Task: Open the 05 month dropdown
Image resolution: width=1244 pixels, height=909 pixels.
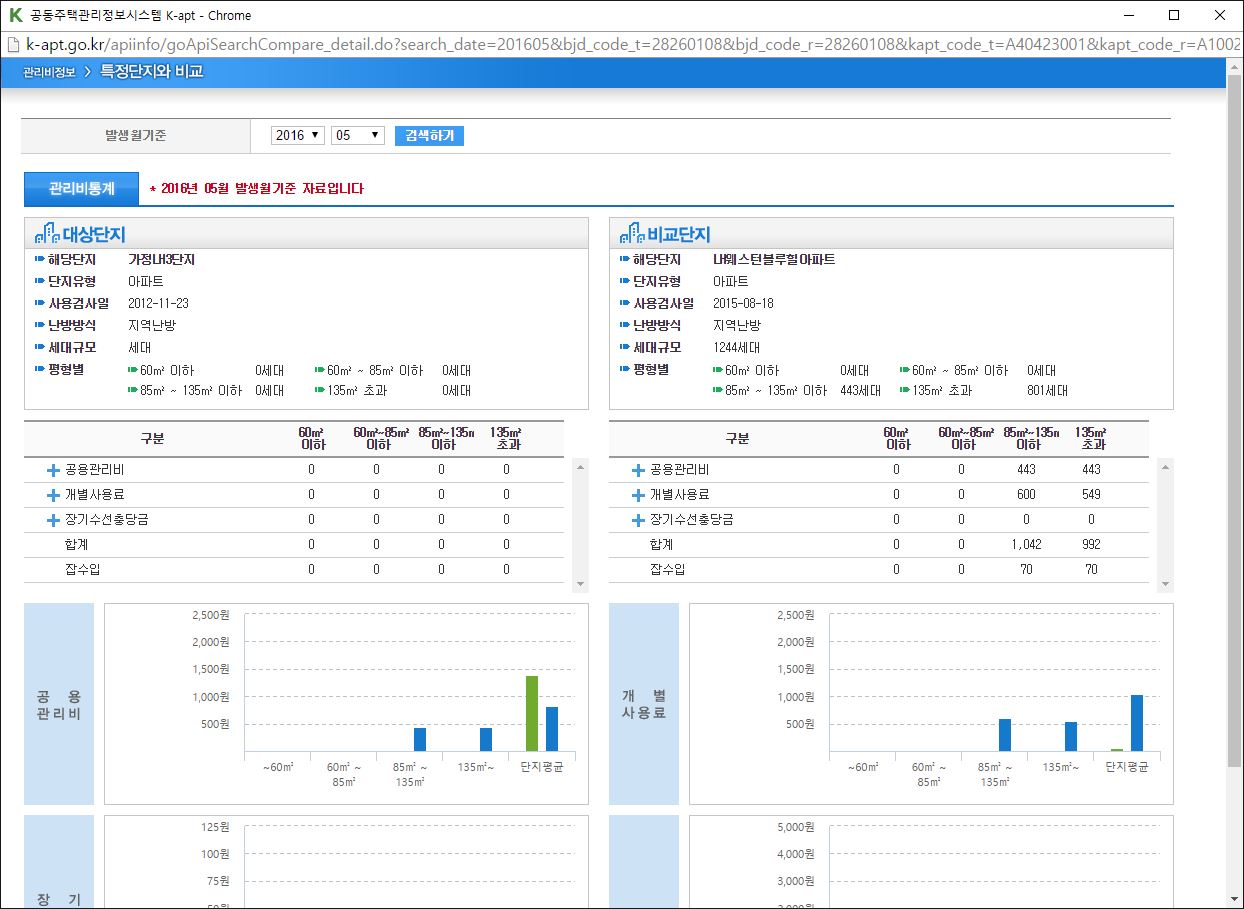Action: click(358, 135)
